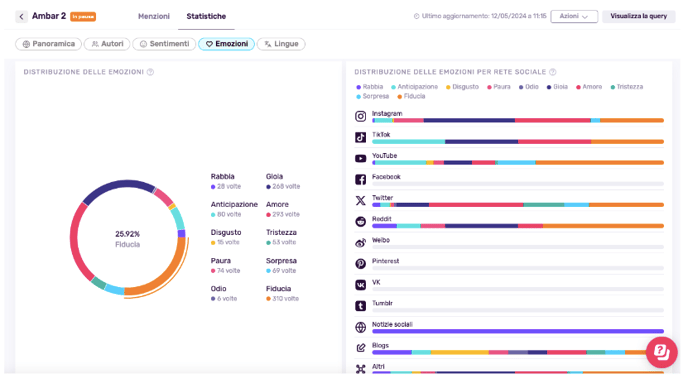Click the TikTok emotion distribution bar
This screenshot has height=388, width=688.
pos(518,142)
